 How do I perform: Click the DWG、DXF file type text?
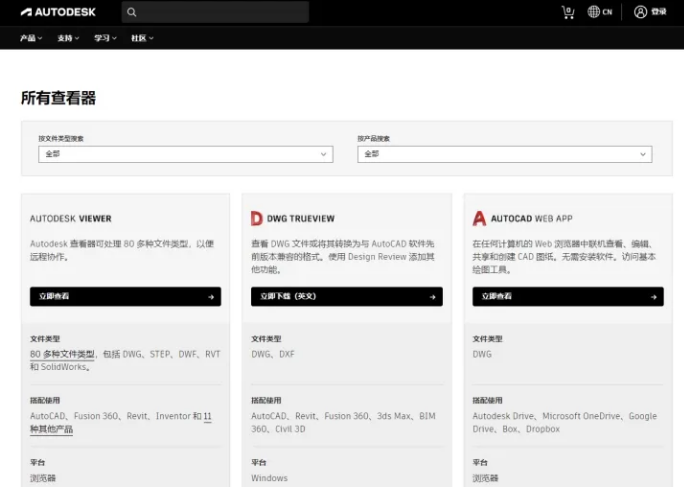(273, 354)
